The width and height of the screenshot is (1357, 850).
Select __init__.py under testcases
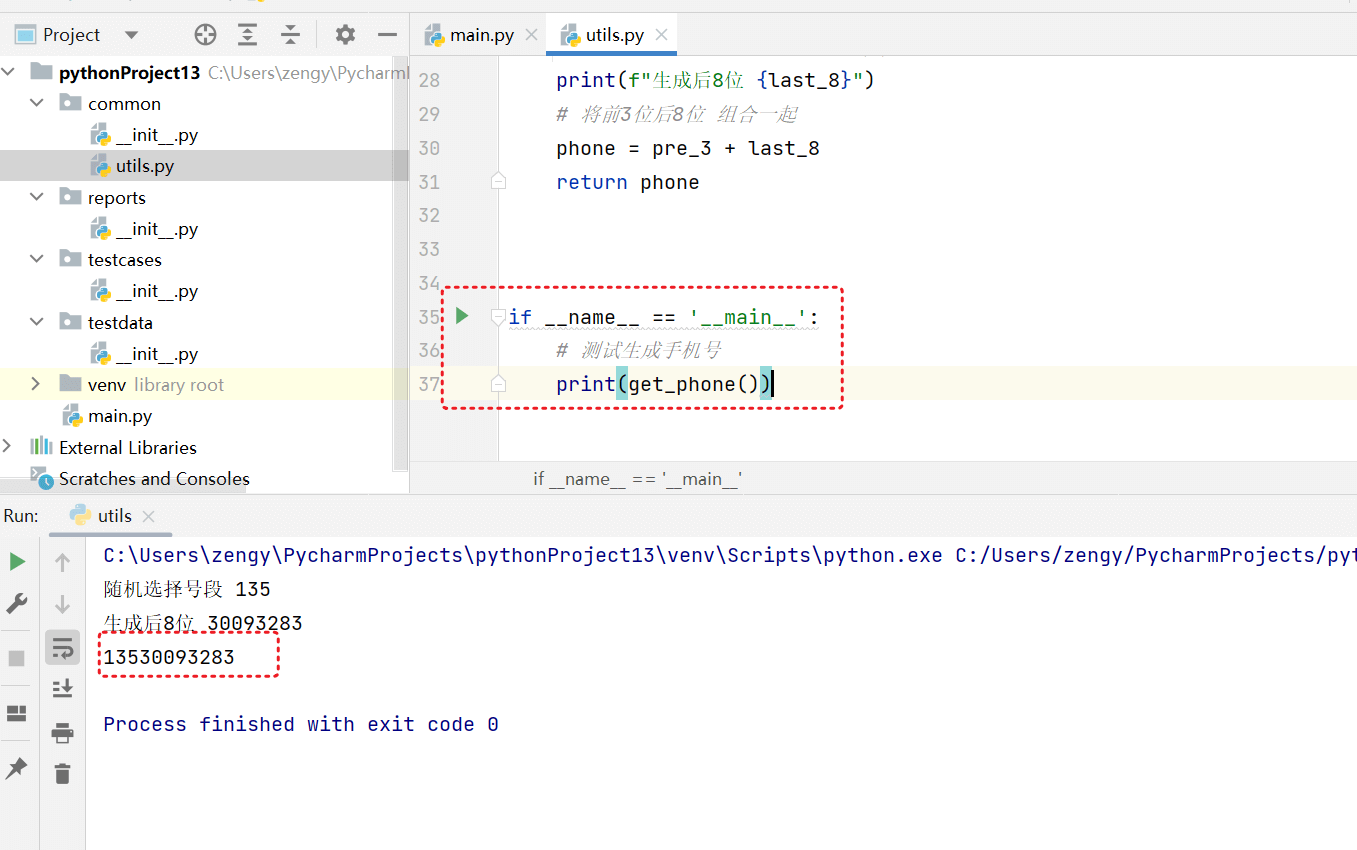pos(144,291)
